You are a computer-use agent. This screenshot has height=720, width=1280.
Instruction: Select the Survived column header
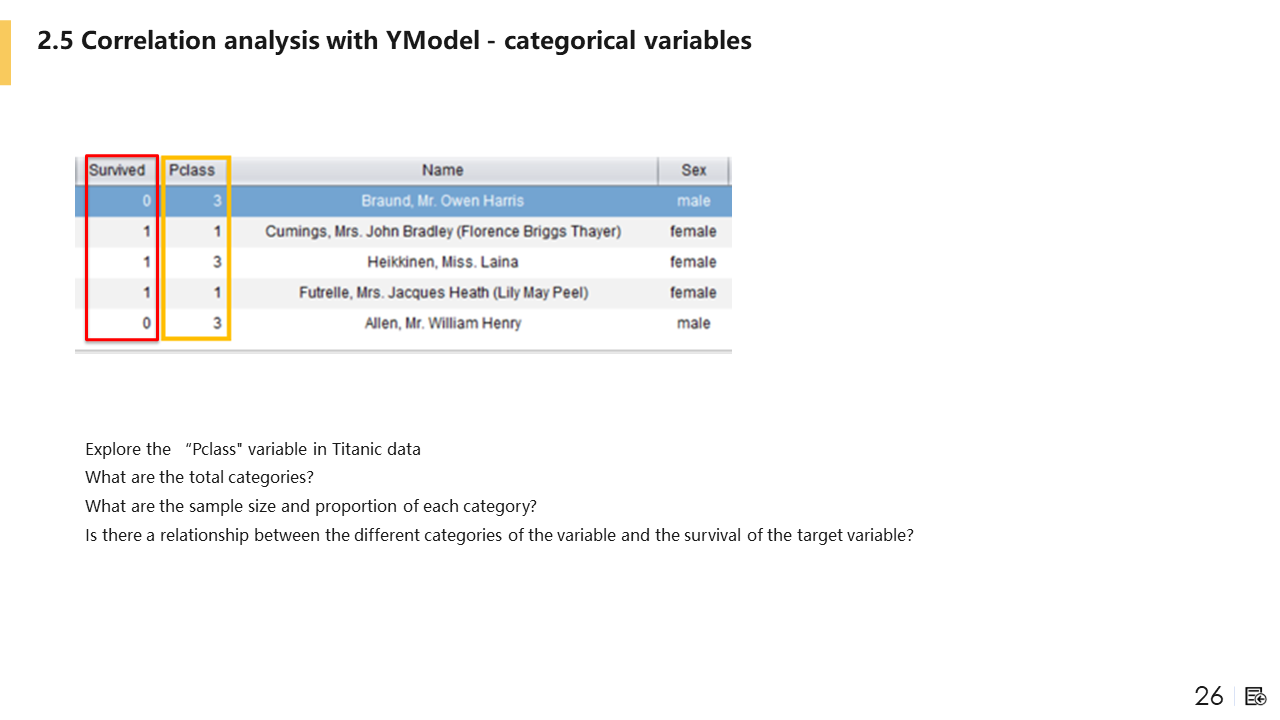[117, 170]
